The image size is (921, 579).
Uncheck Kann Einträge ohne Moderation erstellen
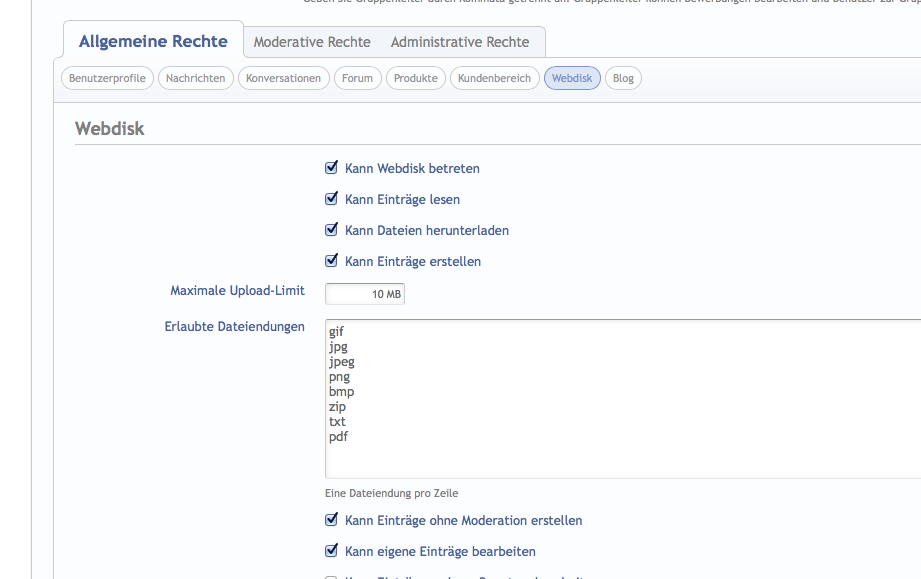point(332,520)
